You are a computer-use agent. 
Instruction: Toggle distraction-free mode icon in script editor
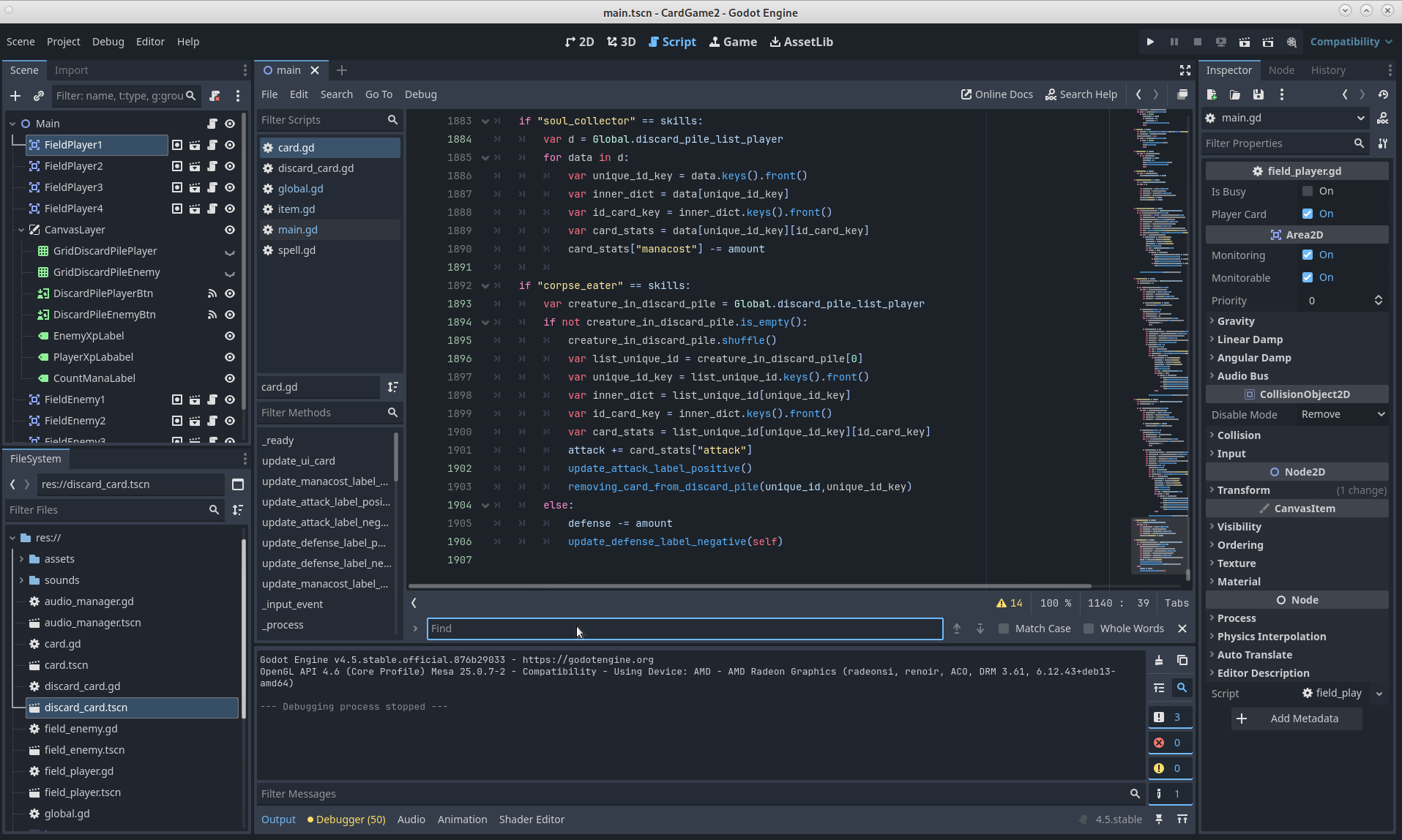tap(1185, 70)
